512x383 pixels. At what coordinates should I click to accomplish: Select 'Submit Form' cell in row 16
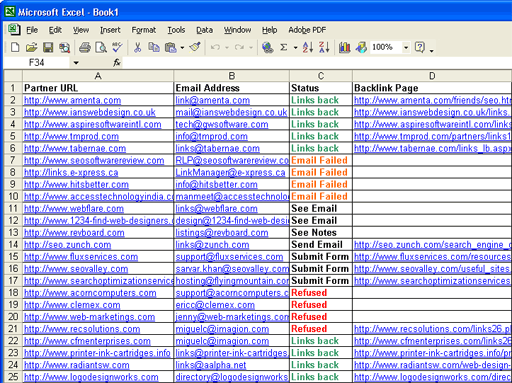click(x=321, y=269)
